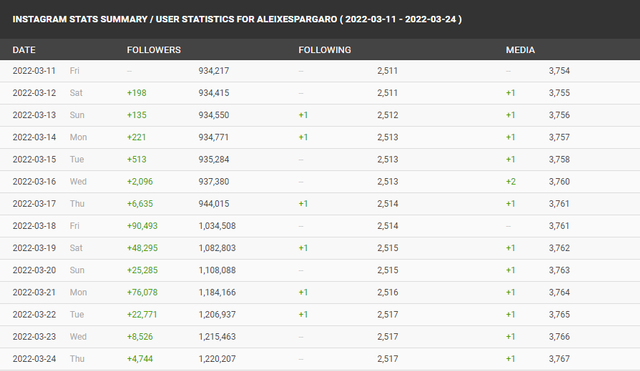The image size is (640, 371).
Task: Click date 2022-03-24 row cell
Action: point(34,358)
